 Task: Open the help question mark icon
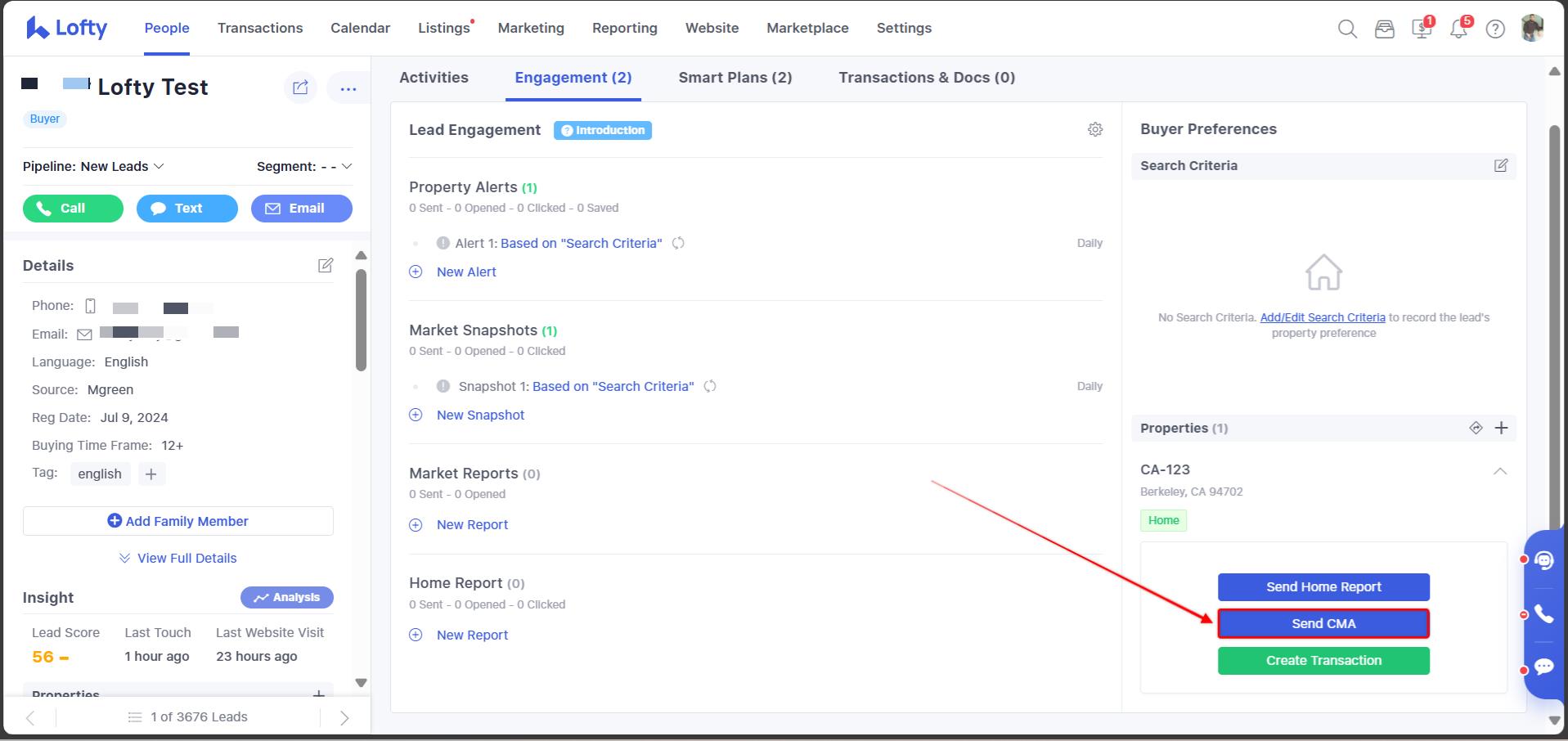click(1495, 29)
